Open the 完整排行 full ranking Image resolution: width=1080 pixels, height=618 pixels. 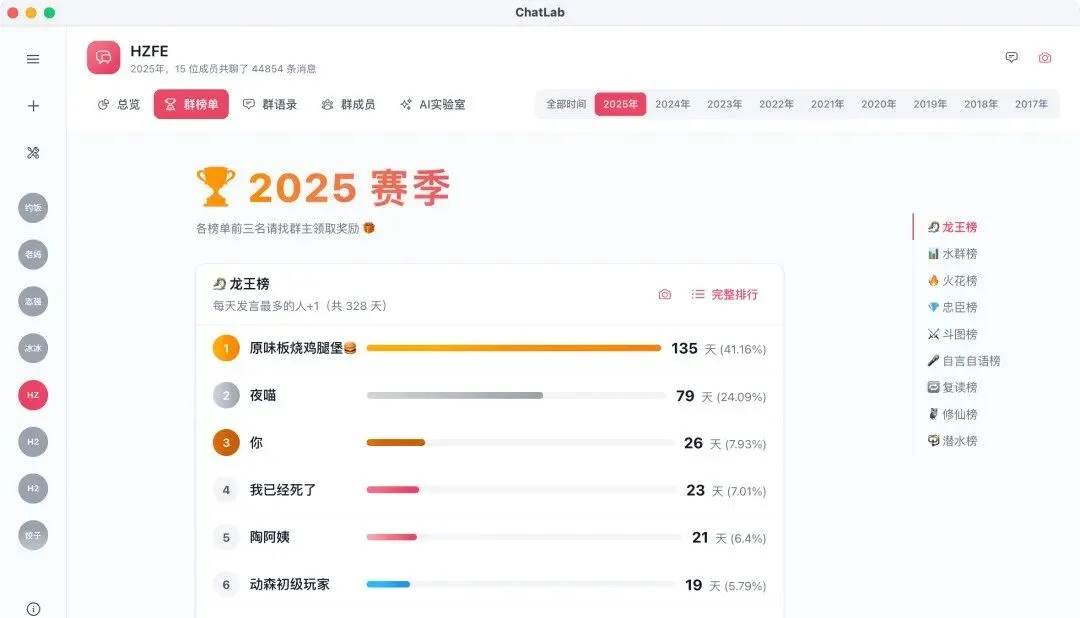725,295
